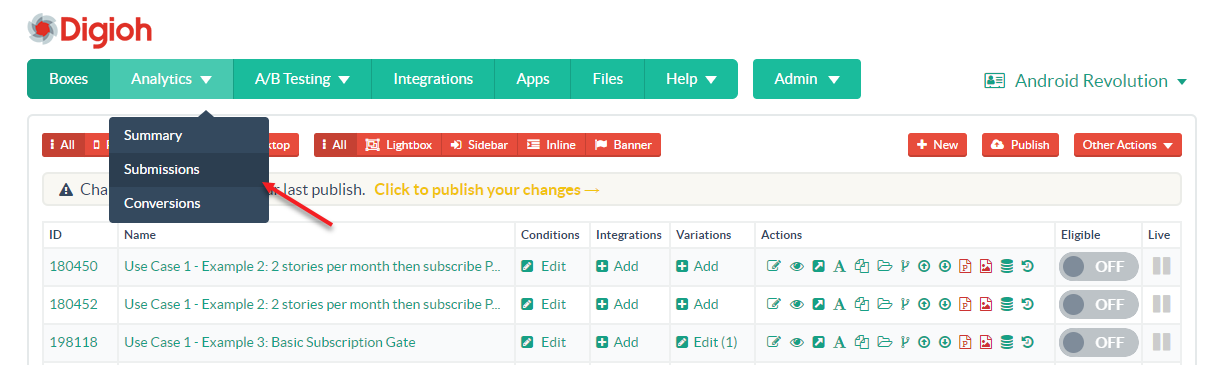Click the open folder icon for box 180452
Image resolution: width=1226 pixels, height=365 pixels.
point(883,304)
